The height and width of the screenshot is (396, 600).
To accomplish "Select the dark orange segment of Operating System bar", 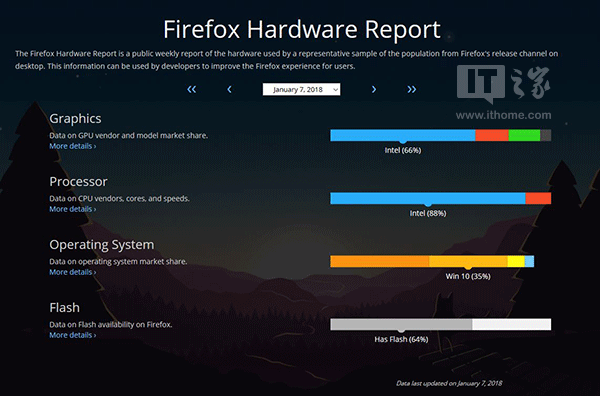I will pyautogui.click(x=380, y=261).
